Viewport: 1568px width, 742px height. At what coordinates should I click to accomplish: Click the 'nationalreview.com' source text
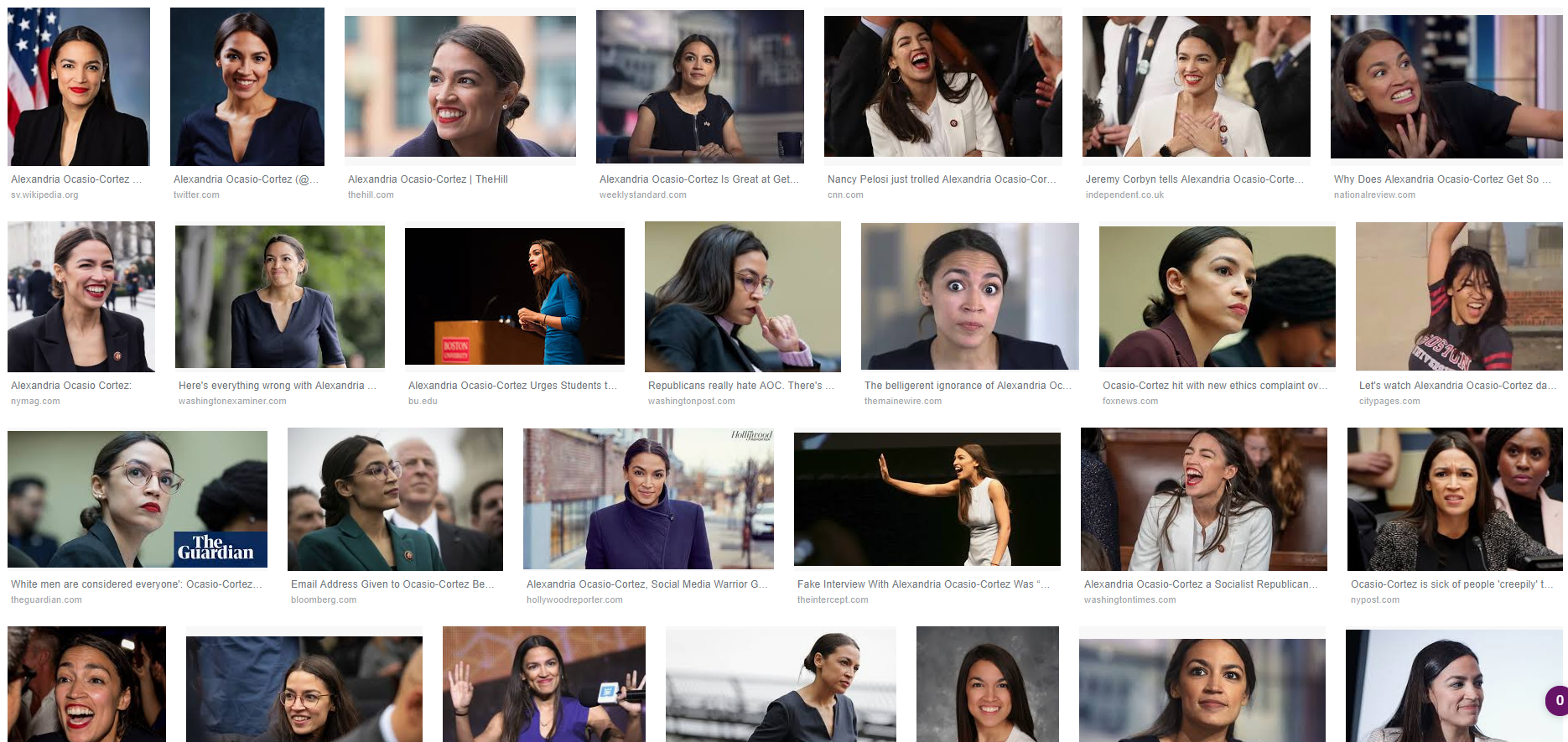(x=1374, y=195)
